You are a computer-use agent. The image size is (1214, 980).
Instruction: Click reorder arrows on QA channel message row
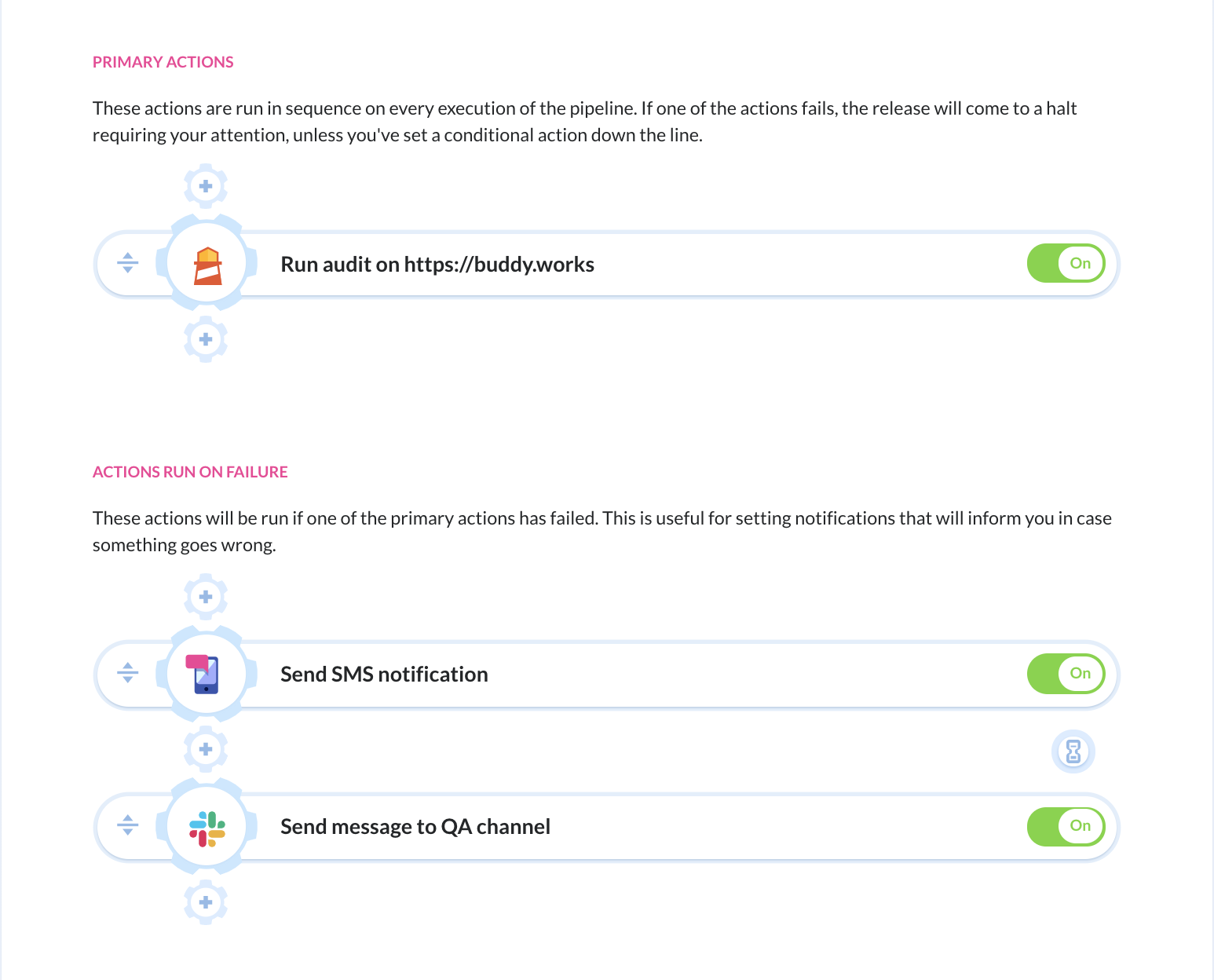(128, 825)
